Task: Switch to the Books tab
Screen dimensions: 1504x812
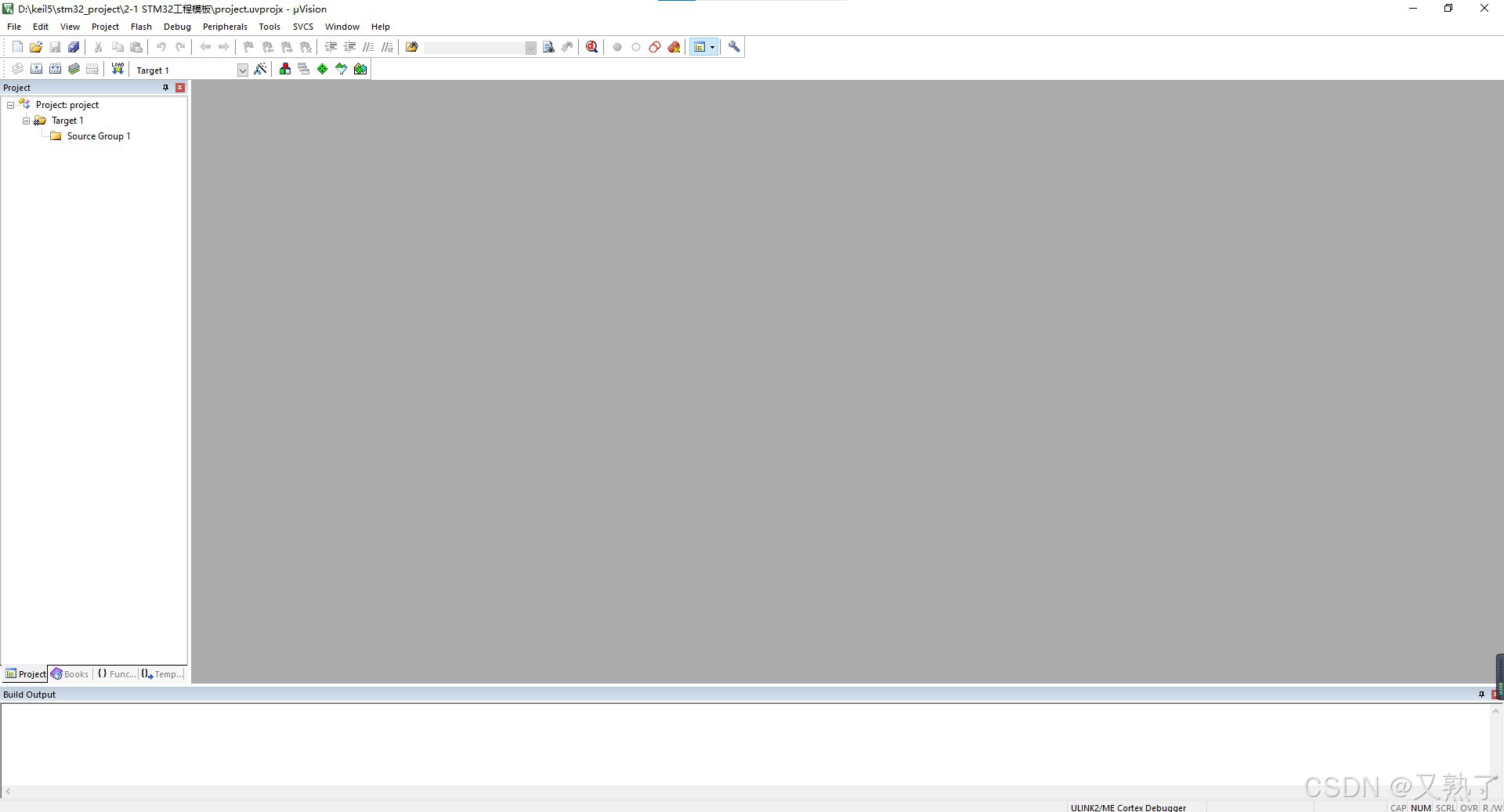Action: [x=70, y=674]
